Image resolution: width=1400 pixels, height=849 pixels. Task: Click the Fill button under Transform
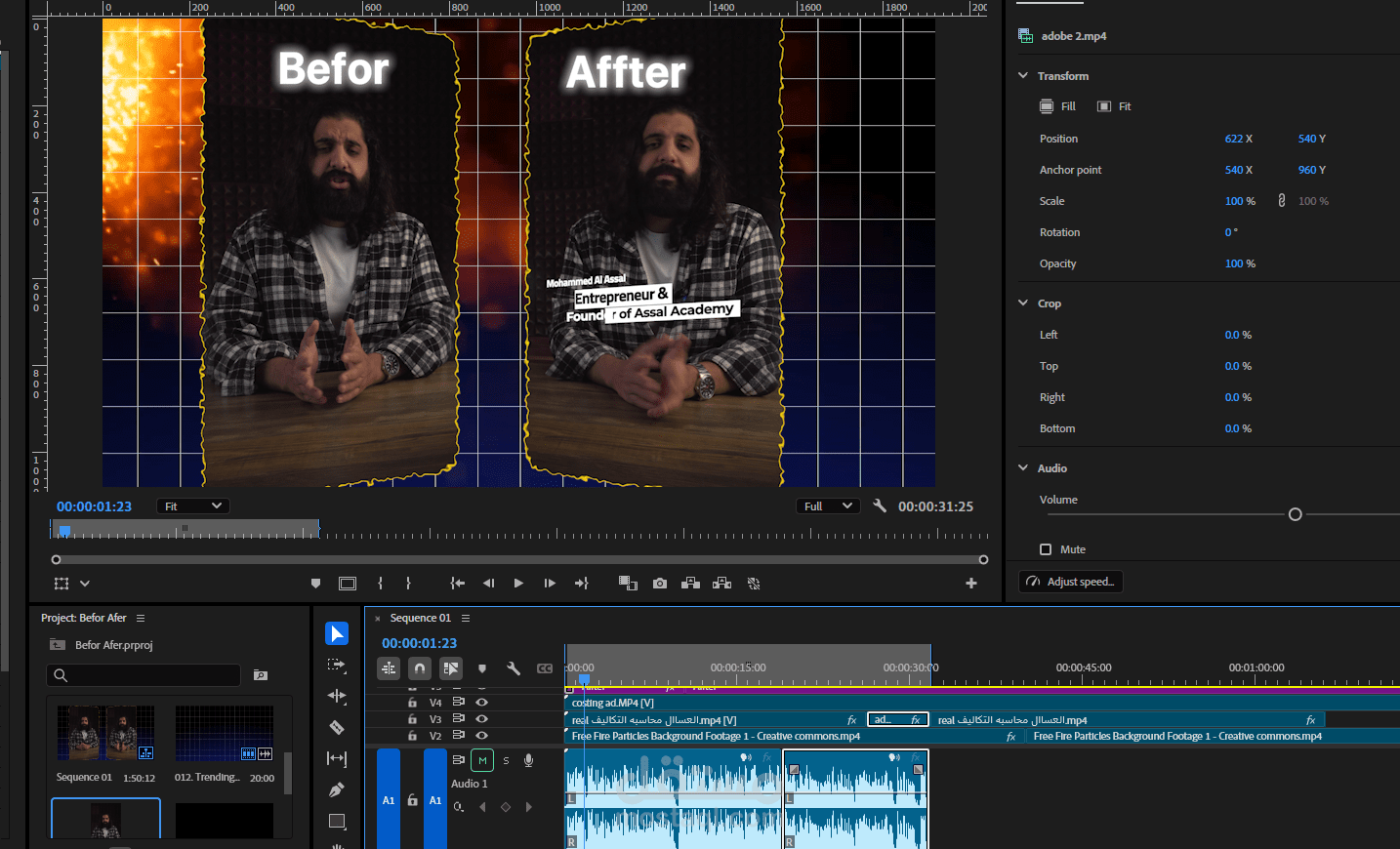(x=1057, y=106)
